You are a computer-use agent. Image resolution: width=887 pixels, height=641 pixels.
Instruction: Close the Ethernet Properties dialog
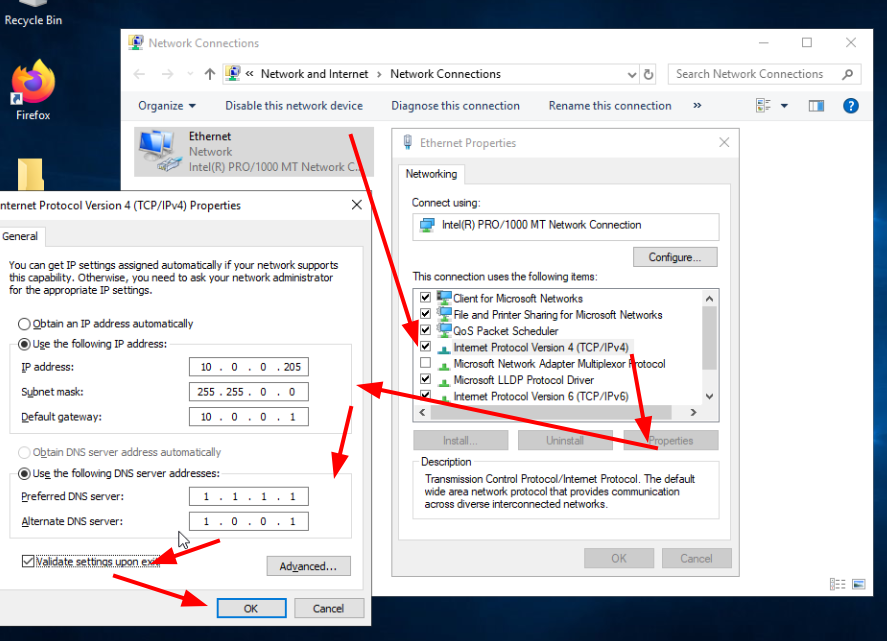point(724,143)
